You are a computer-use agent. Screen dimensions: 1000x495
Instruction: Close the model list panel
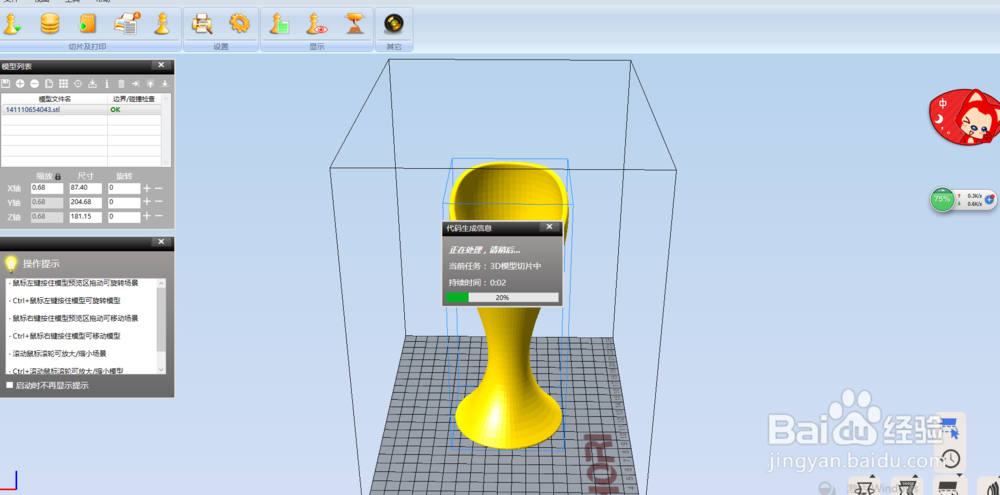(161, 65)
